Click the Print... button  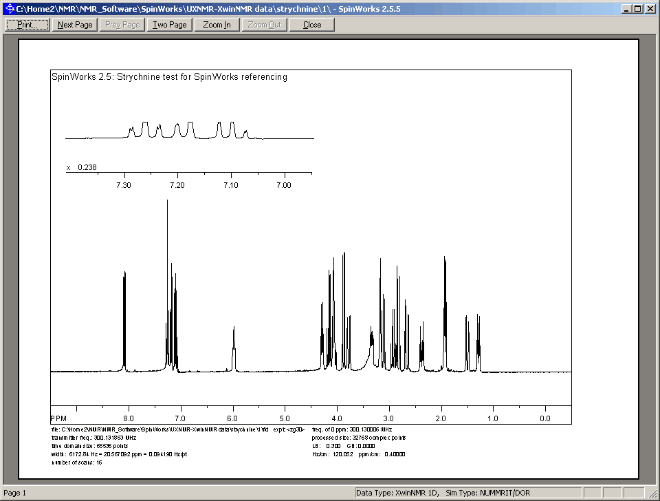[x=27, y=25]
